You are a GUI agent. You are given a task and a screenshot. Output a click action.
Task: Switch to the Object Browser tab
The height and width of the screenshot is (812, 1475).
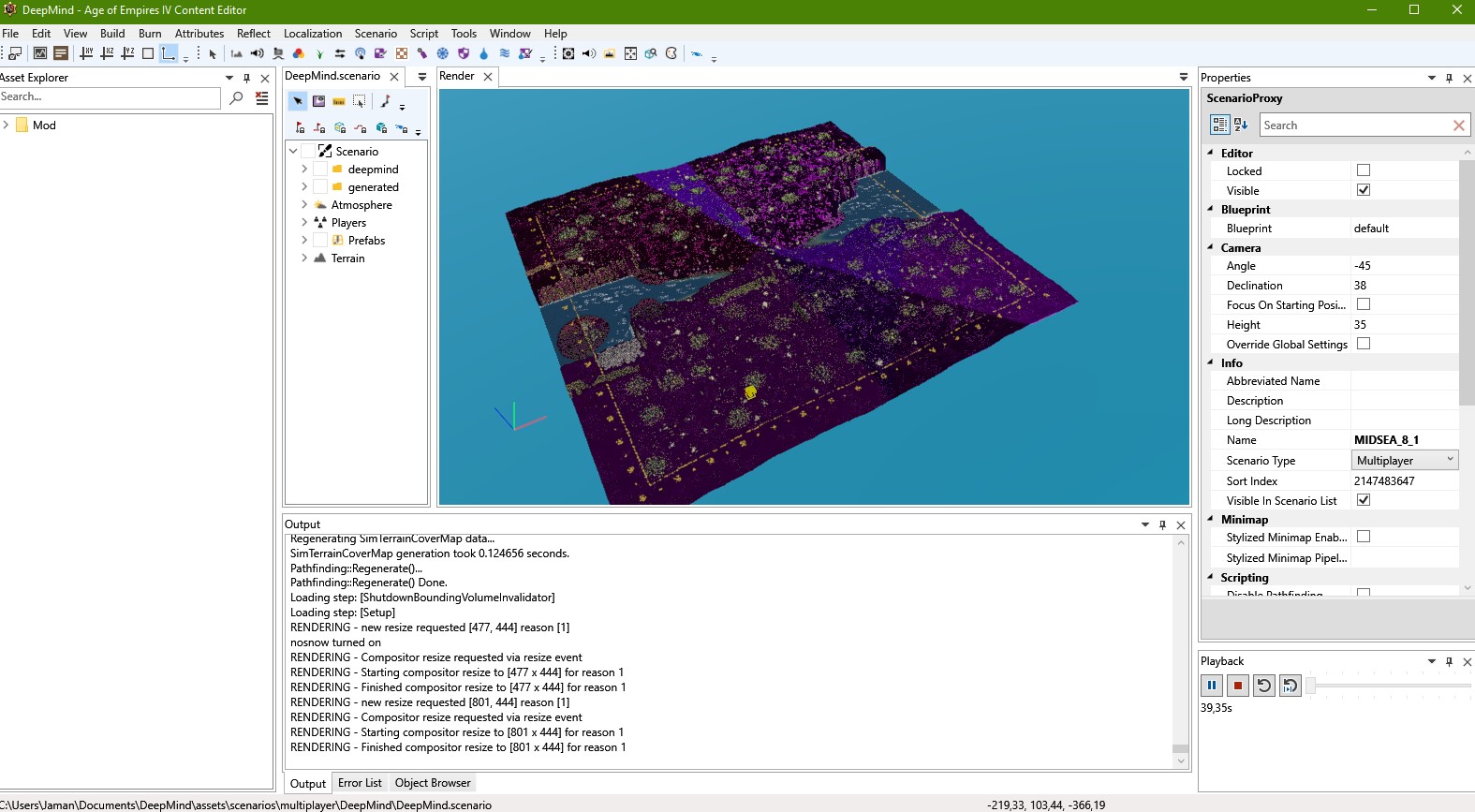433,783
